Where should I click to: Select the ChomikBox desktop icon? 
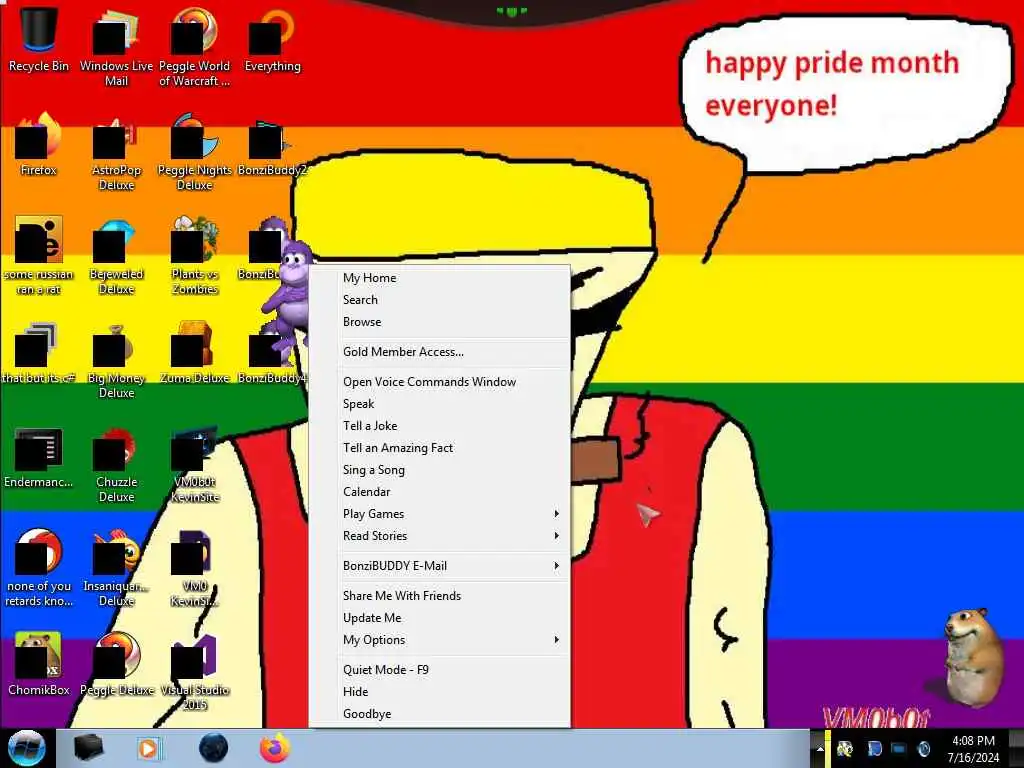tap(39, 665)
